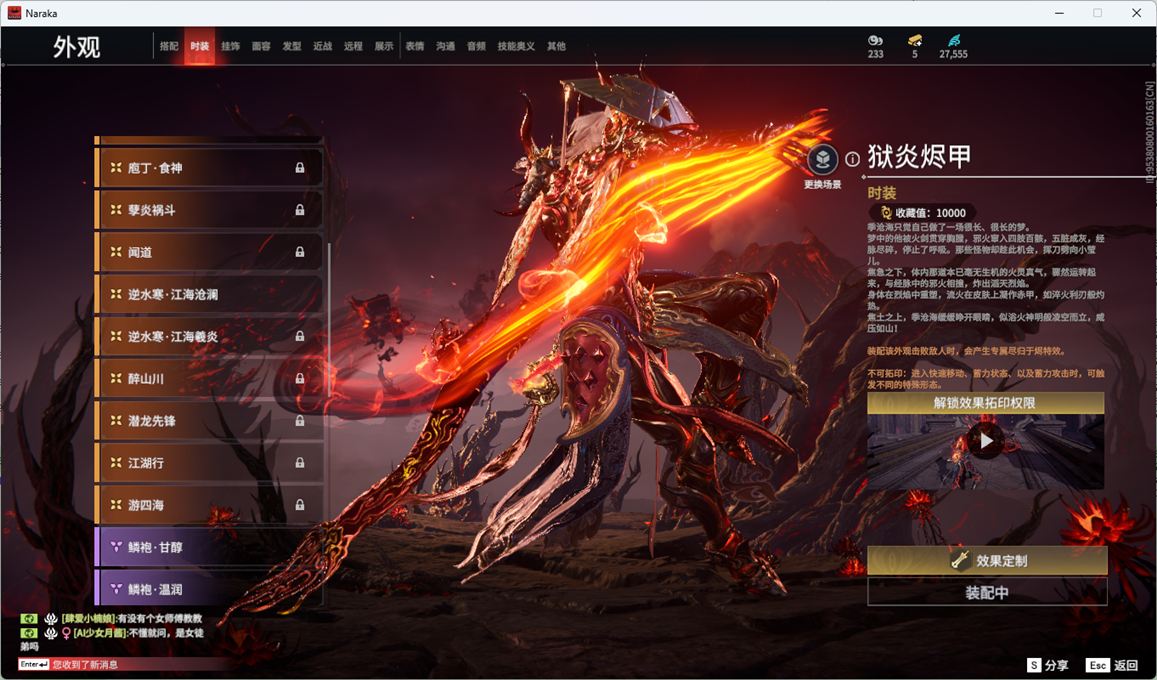Viewport: 1157px width, 680px height.
Task: Select the 庖丁·食神 outfit
Action: pyautogui.click(x=210, y=168)
